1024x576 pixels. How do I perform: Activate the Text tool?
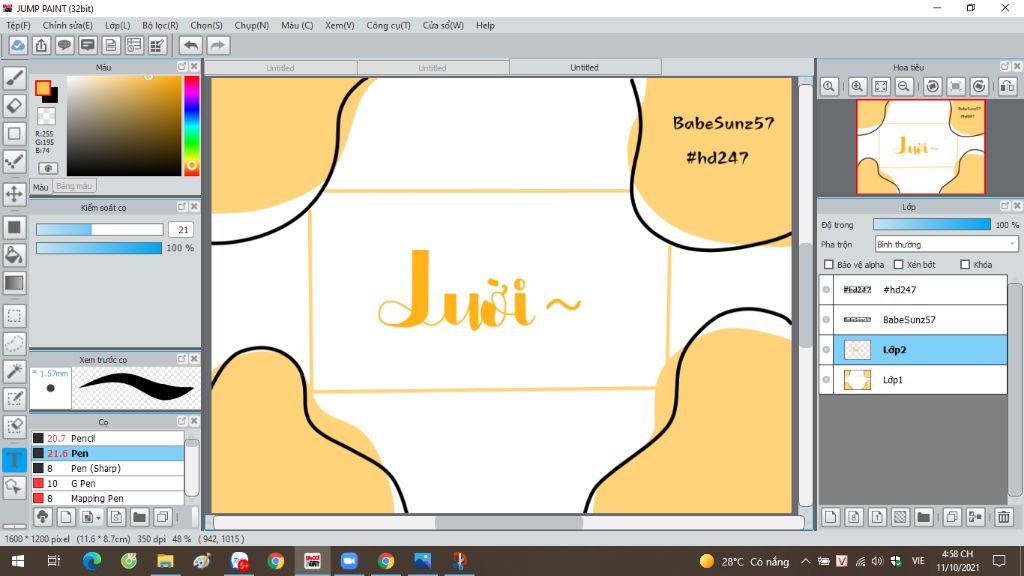(14, 460)
